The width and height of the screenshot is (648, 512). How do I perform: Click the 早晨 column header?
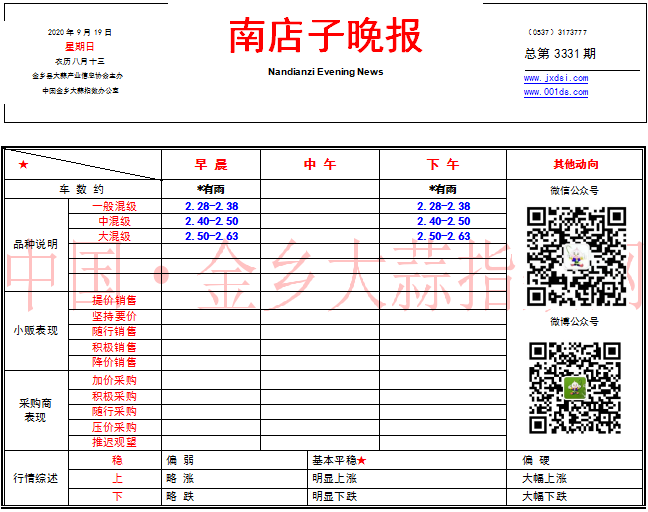pyautogui.click(x=211, y=164)
